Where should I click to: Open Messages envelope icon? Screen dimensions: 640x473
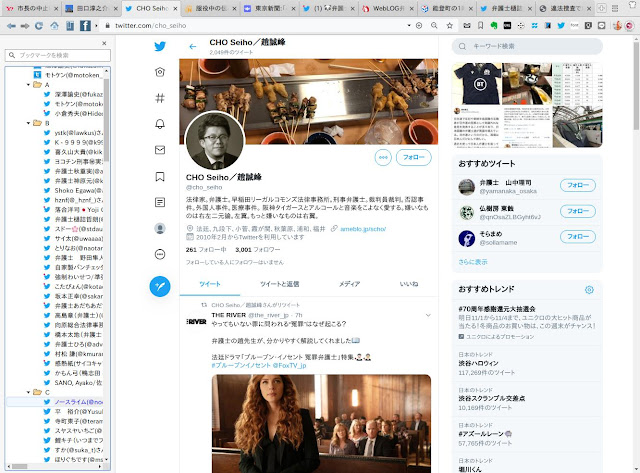tap(160, 150)
